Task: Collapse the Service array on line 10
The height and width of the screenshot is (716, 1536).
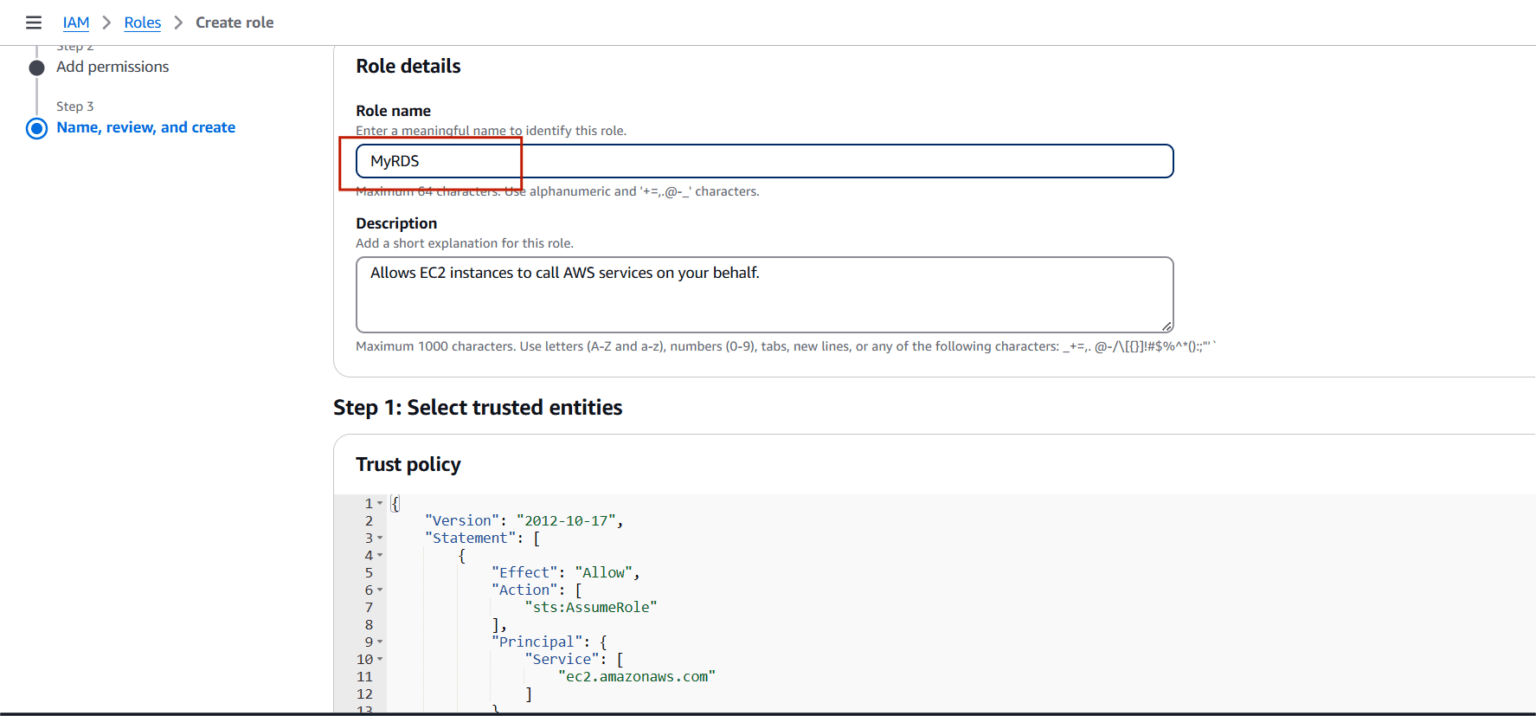Action: pyautogui.click(x=378, y=658)
